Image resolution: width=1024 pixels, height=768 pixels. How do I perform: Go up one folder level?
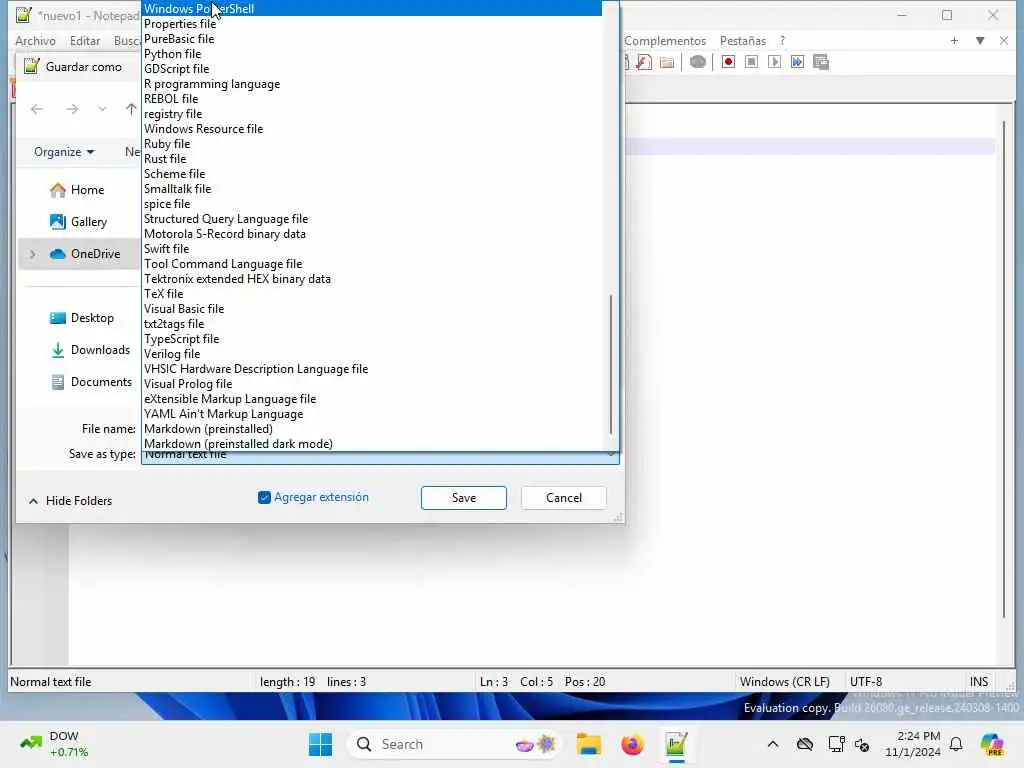pyautogui.click(x=131, y=109)
